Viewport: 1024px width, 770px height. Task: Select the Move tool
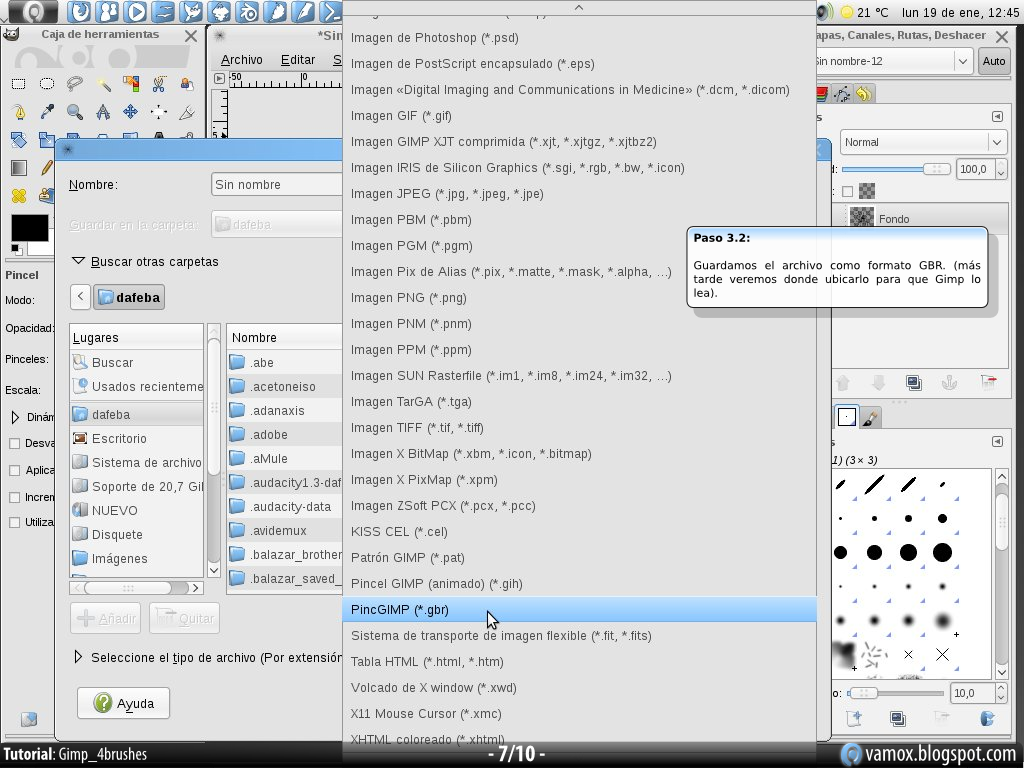pyautogui.click(x=131, y=112)
